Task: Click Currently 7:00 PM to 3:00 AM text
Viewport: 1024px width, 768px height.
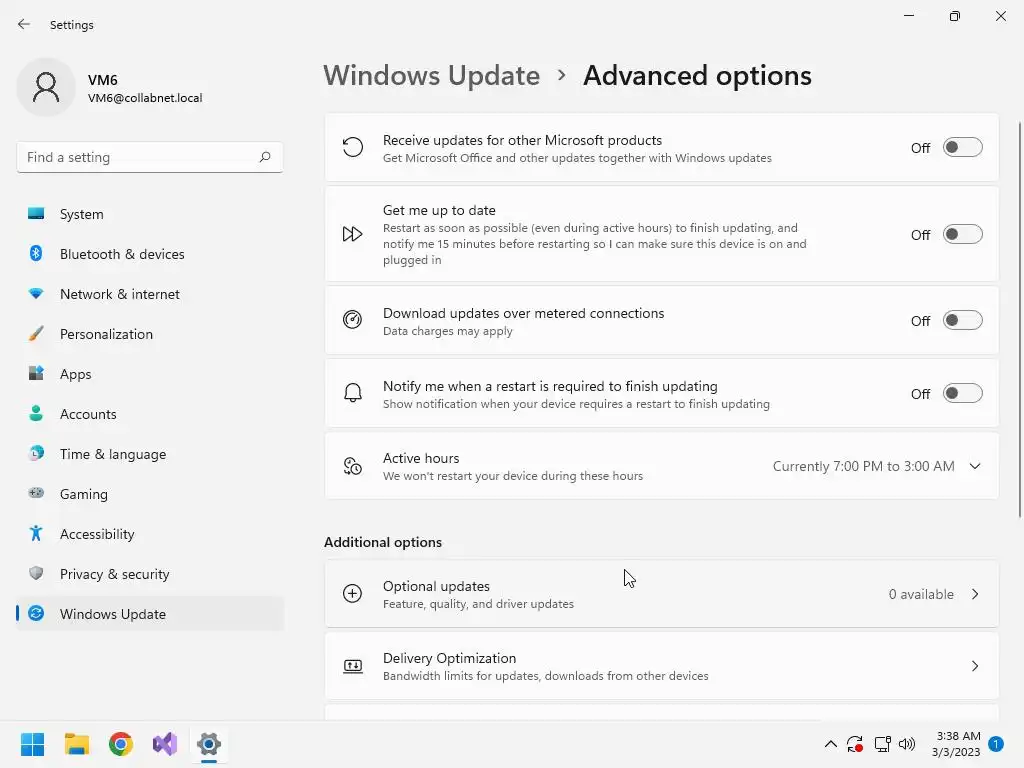Action: (863, 466)
